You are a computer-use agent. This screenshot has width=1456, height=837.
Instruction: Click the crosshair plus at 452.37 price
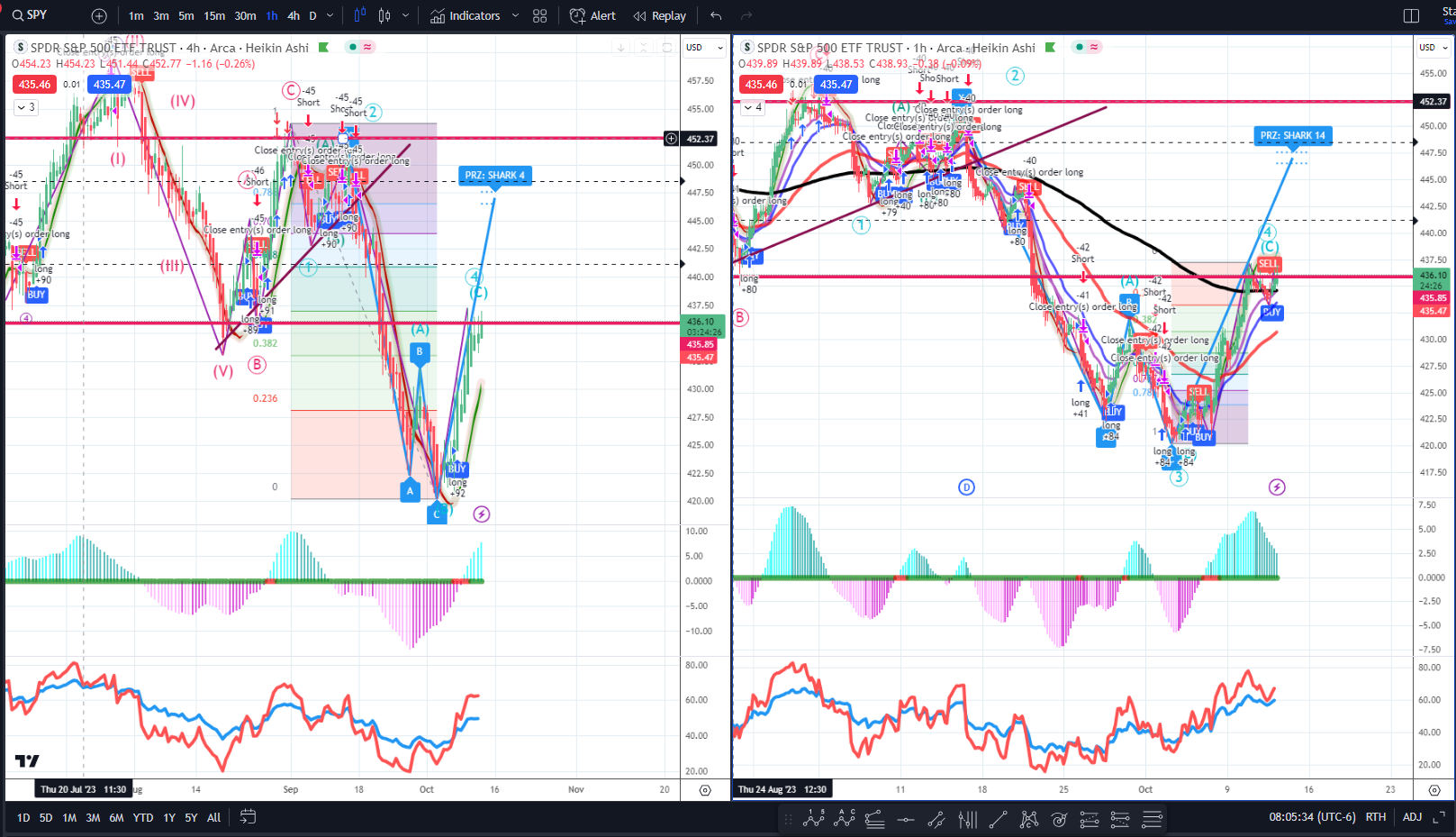pos(671,139)
